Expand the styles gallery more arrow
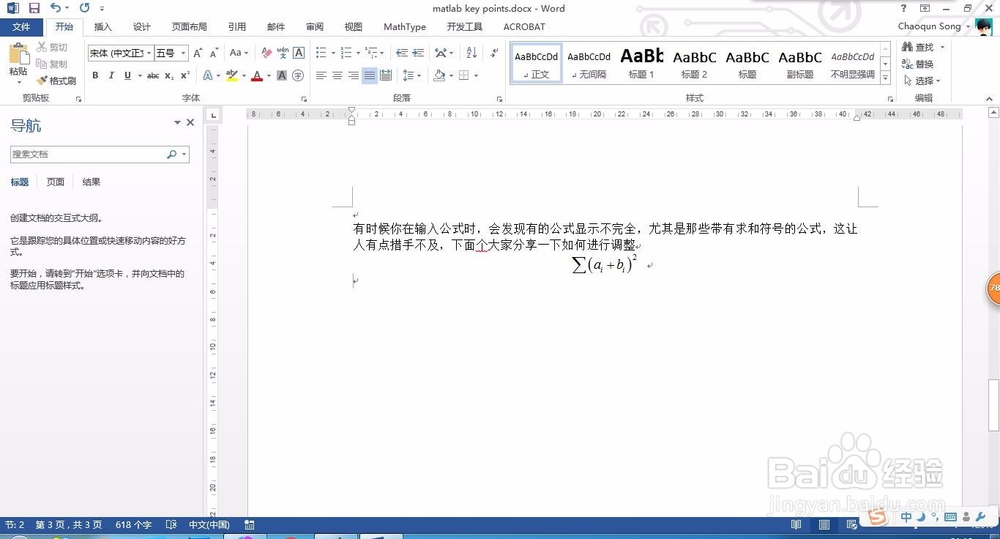 coord(885,77)
